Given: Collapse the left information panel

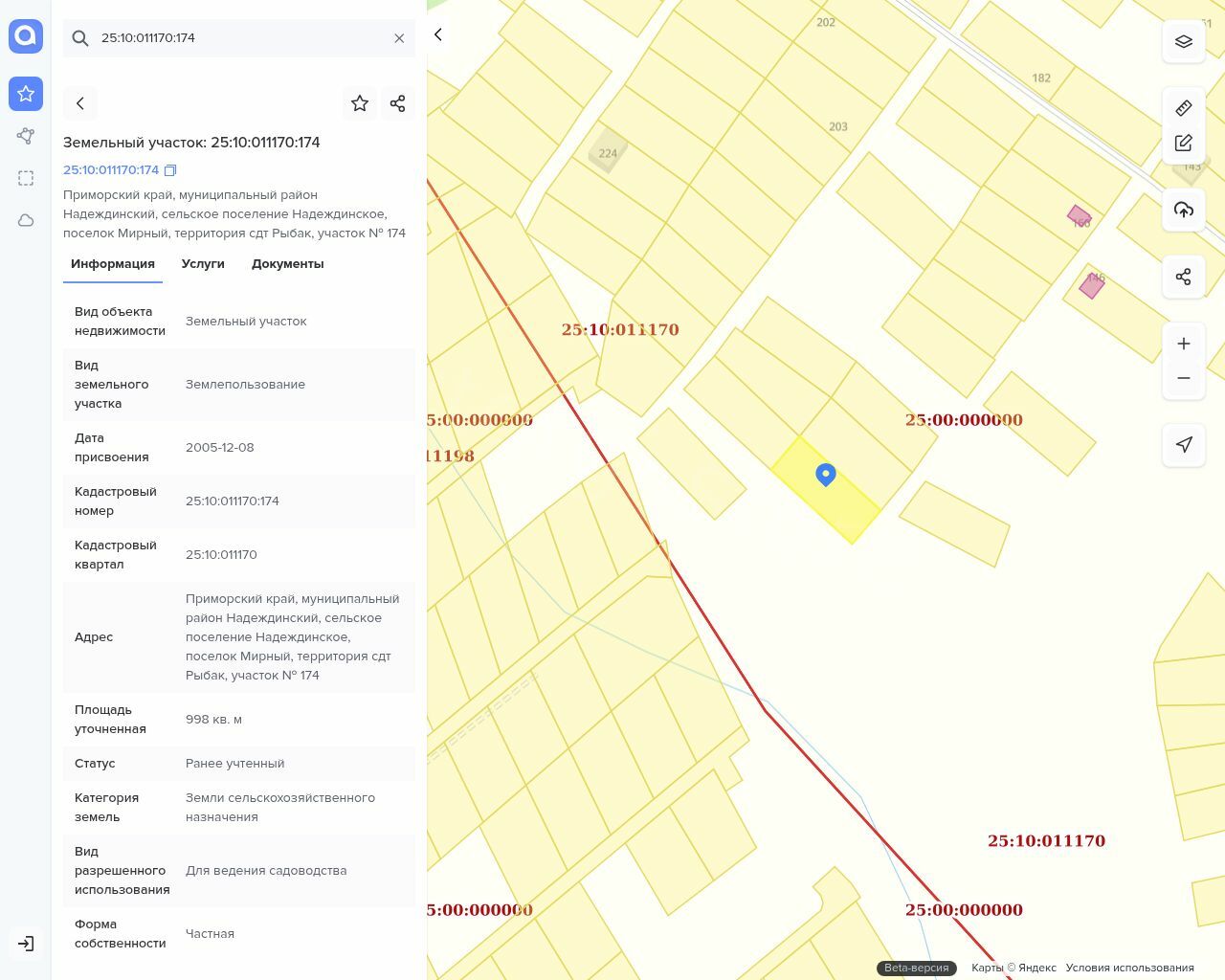Looking at the screenshot, I should pyautogui.click(x=438, y=34).
